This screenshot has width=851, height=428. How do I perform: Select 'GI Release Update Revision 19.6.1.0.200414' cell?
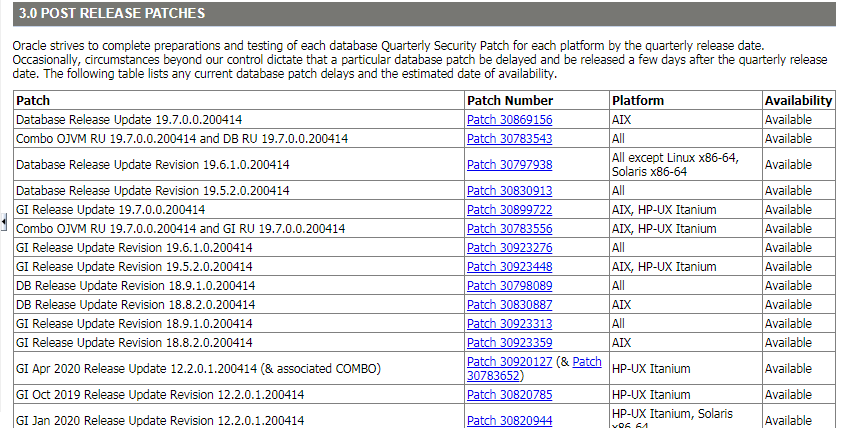coord(239,248)
